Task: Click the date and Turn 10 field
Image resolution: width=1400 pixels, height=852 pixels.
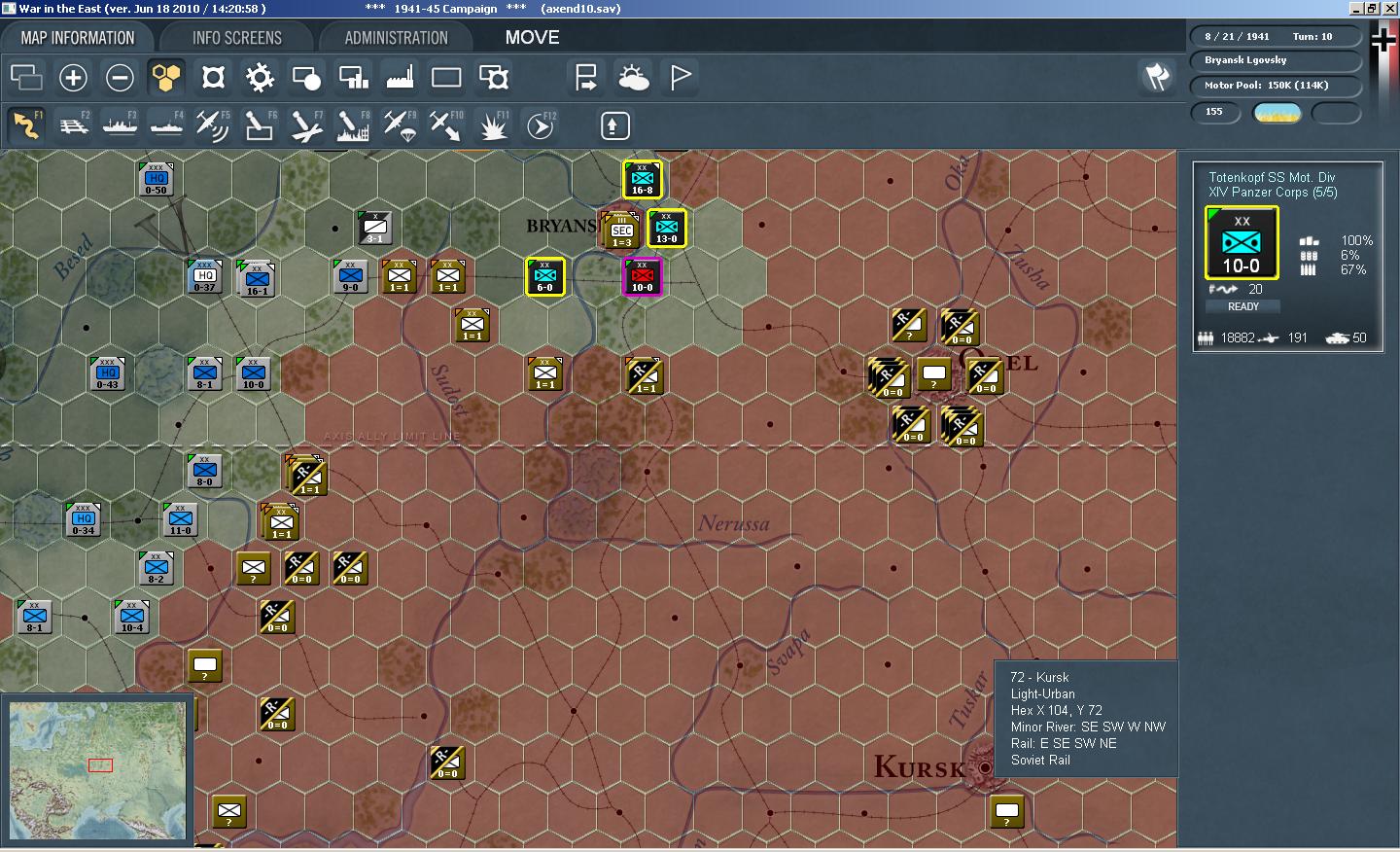Action: pyautogui.click(x=1277, y=36)
